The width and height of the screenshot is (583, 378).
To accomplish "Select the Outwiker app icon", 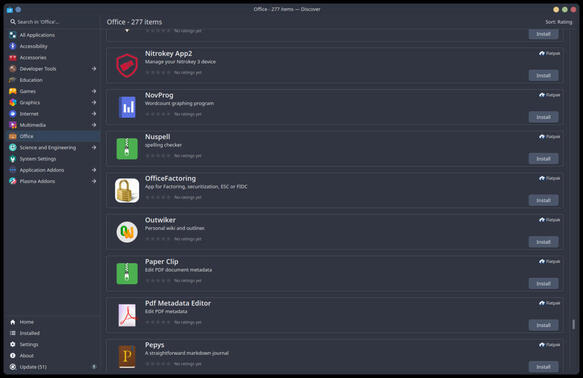I will pyautogui.click(x=127, y=232).
